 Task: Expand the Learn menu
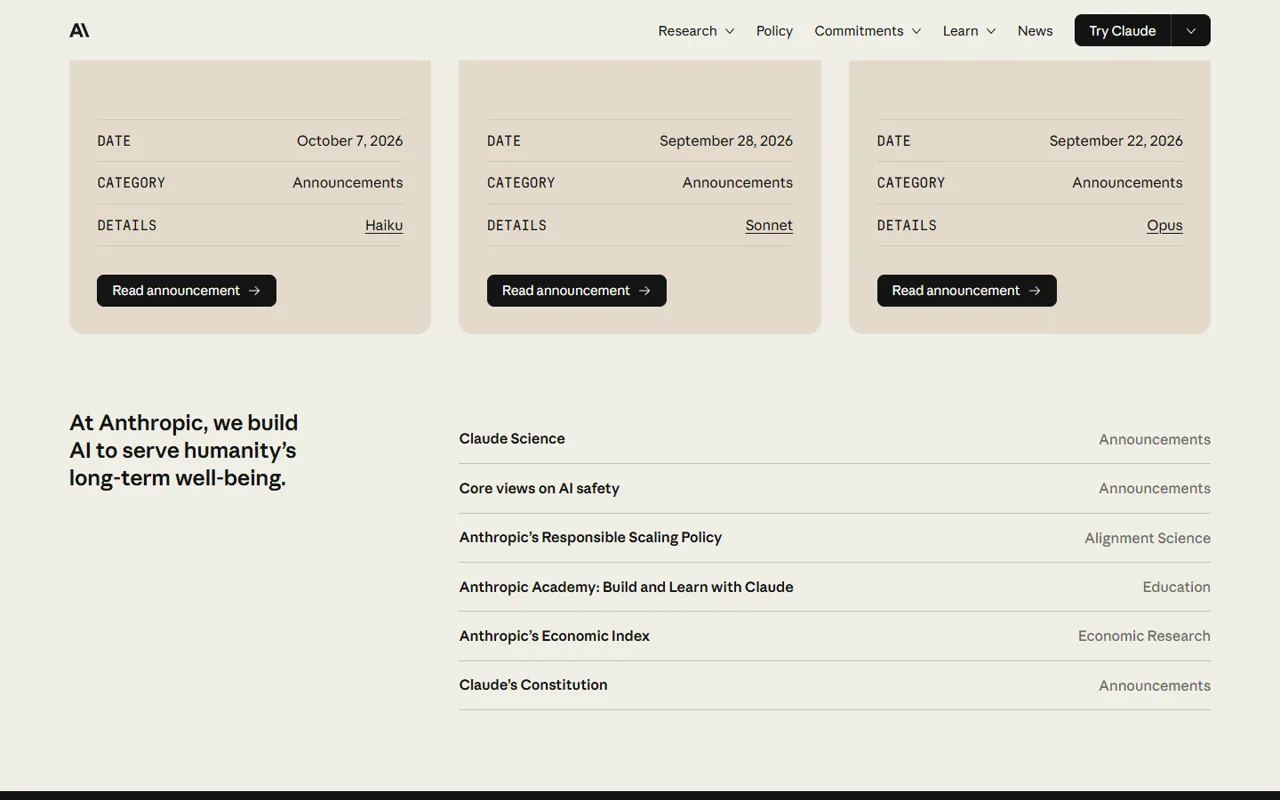[969, 31]
